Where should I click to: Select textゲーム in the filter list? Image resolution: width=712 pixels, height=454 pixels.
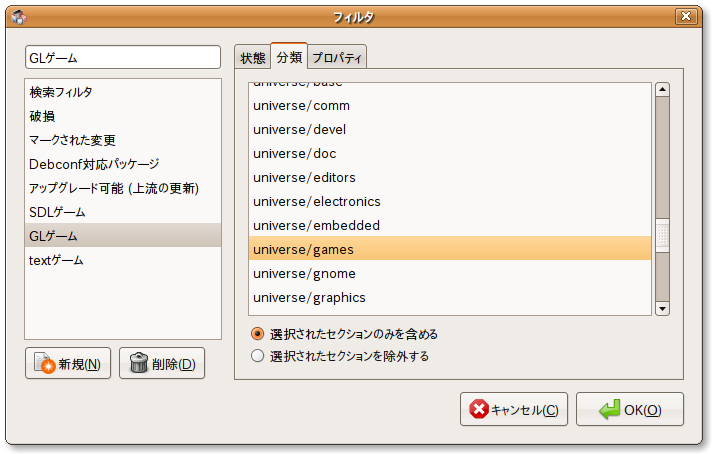[123, 260]
